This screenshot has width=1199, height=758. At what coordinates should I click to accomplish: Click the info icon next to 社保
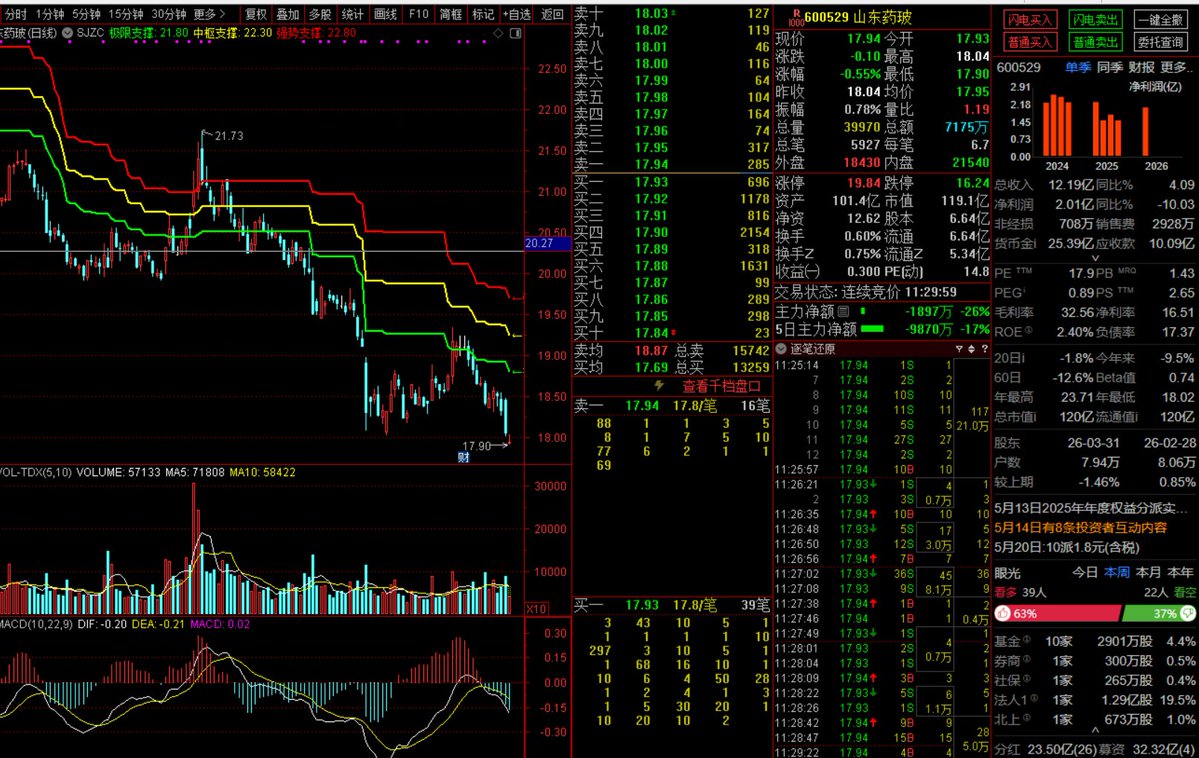pyautogui.click(x=1026, y=678)
